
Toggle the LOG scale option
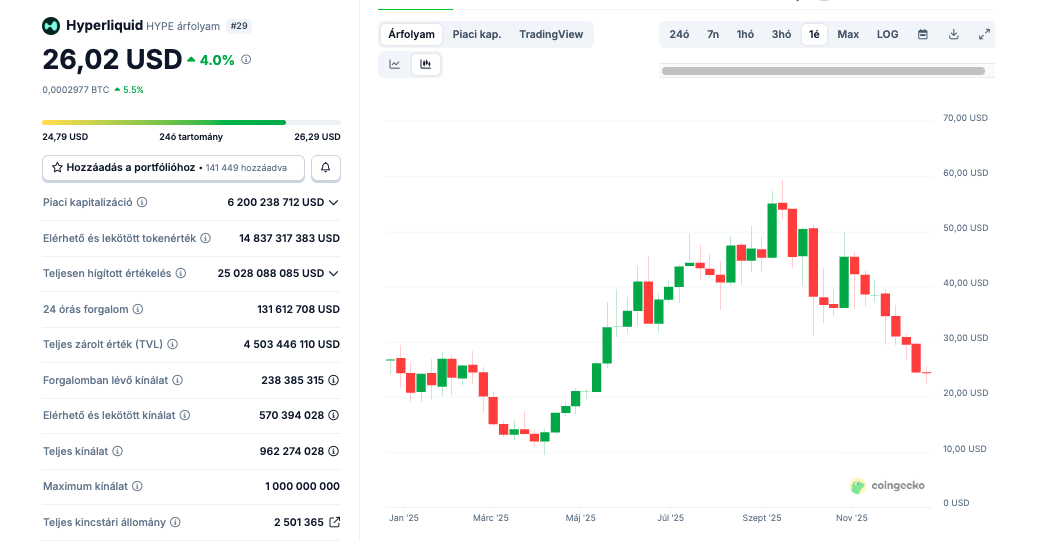click(887, 35)
